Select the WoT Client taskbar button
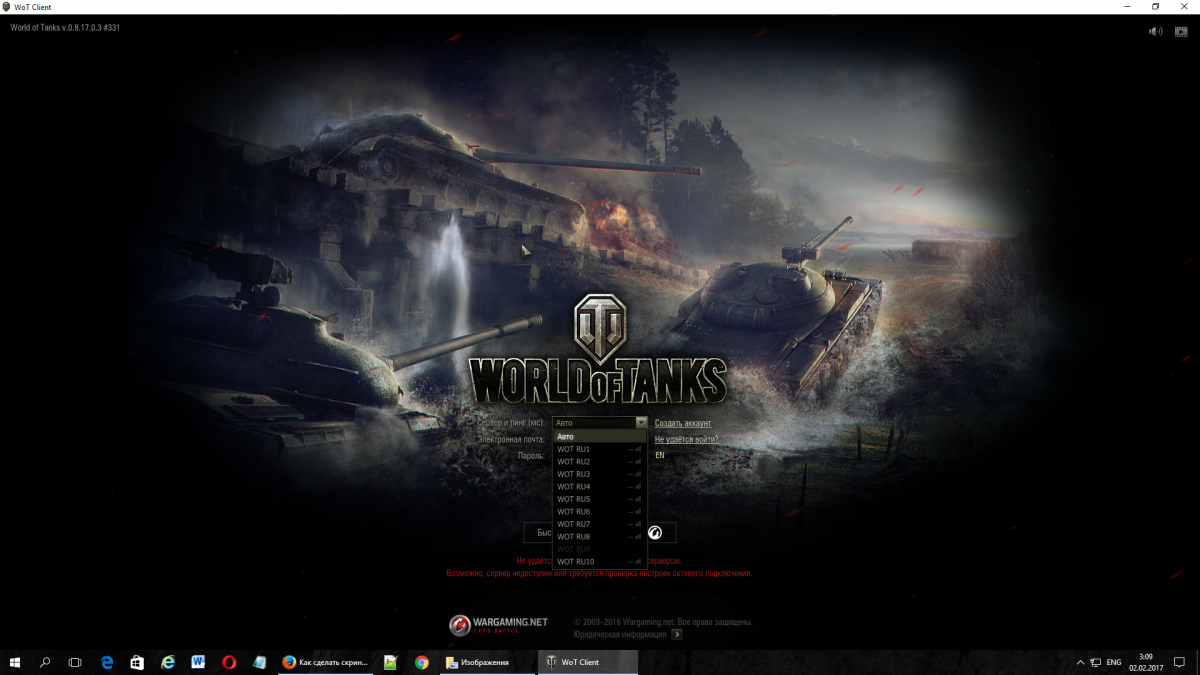The width and height of the screenshot is (1200, 675). coord(586,662)
